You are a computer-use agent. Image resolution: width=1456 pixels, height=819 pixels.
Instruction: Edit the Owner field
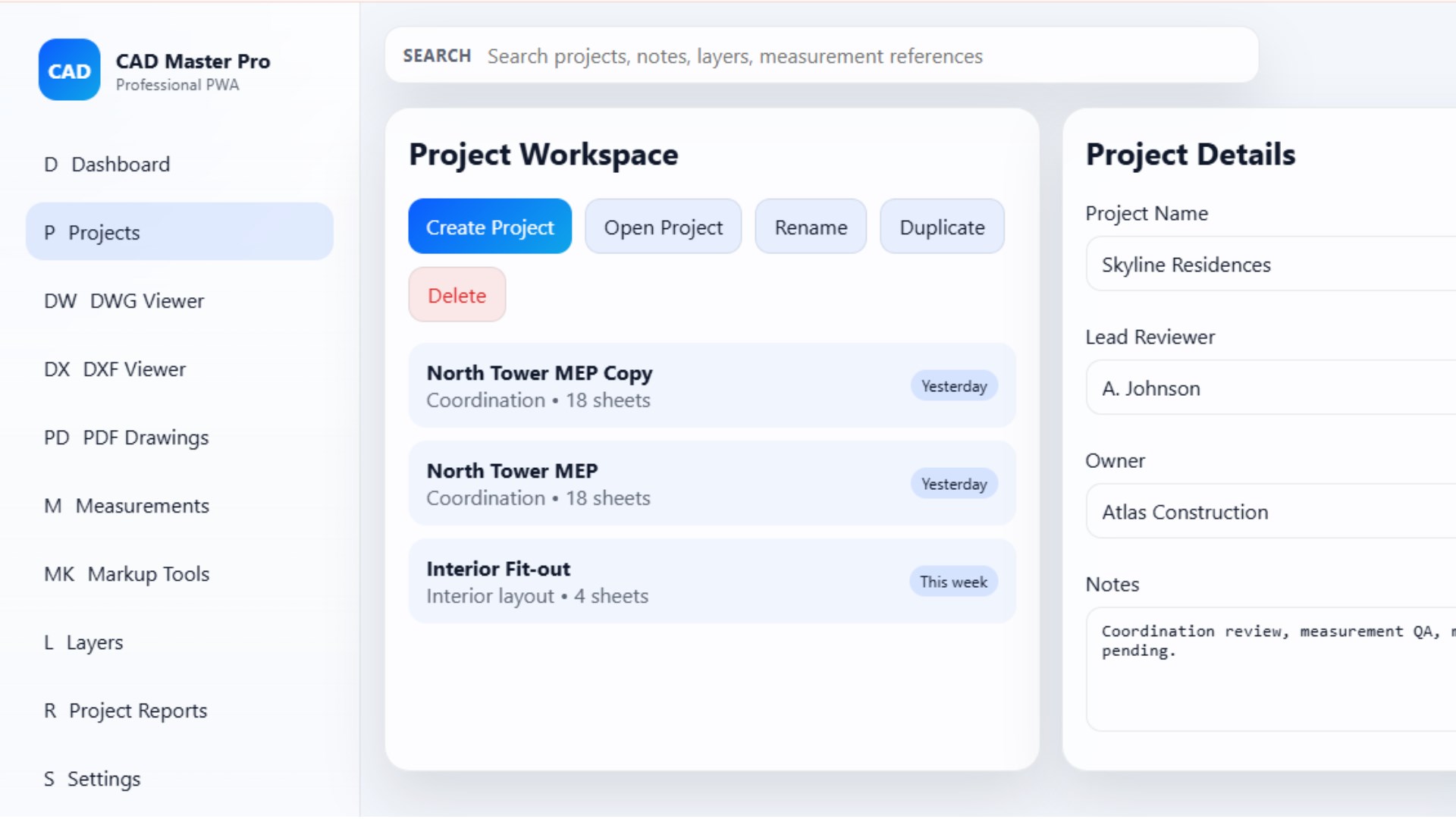point(1271,511)
